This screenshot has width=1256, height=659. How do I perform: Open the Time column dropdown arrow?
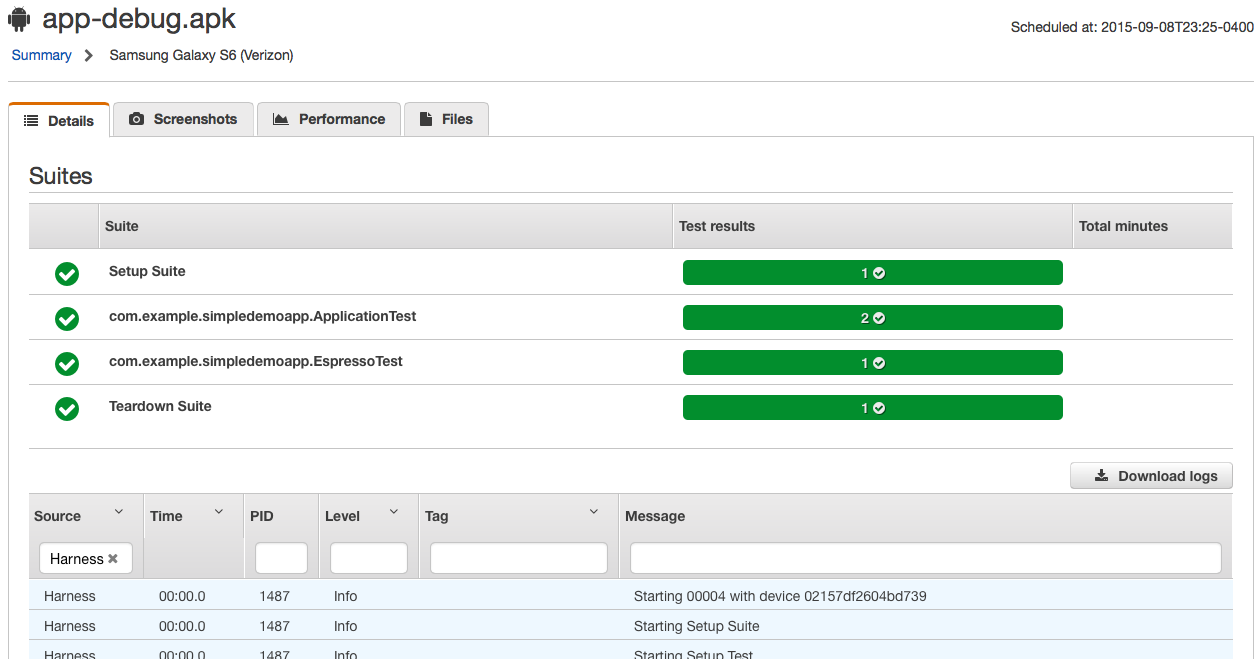(x=219, y=512)
